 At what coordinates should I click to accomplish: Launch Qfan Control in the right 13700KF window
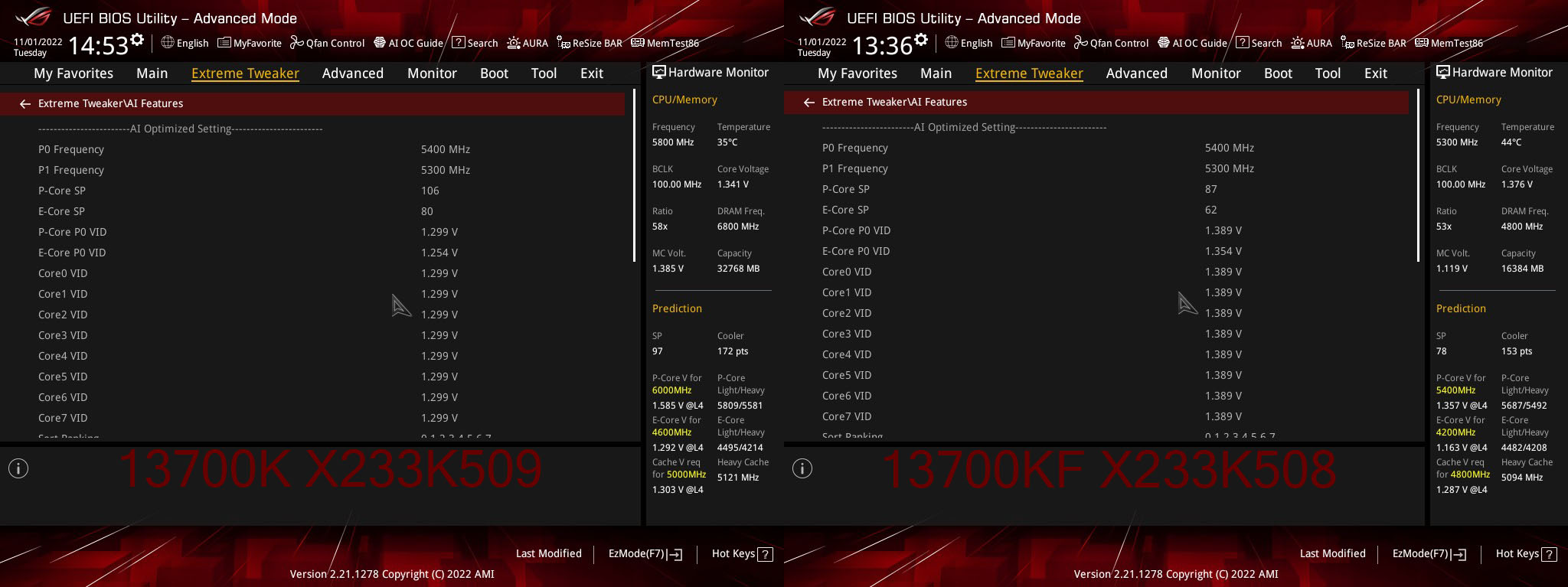click(x=1111, y=43)
